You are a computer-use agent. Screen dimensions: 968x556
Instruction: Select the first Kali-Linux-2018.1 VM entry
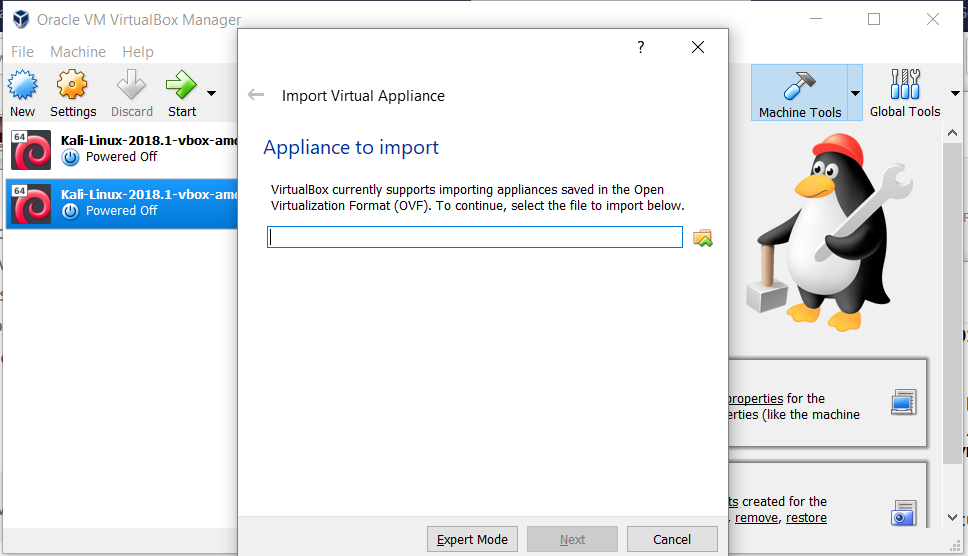122,149
